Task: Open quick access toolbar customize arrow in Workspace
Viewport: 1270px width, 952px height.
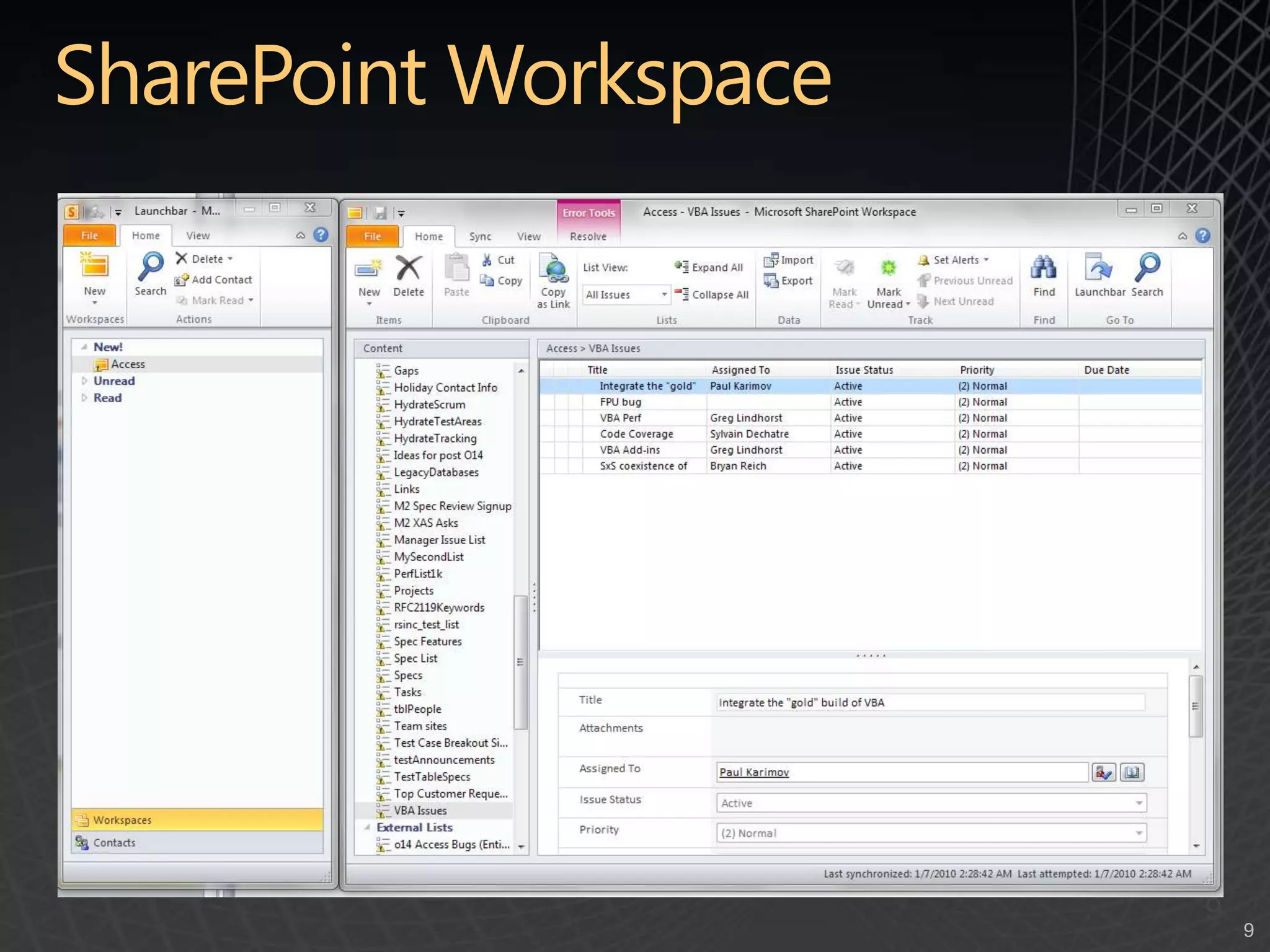Action: [401, 214]
